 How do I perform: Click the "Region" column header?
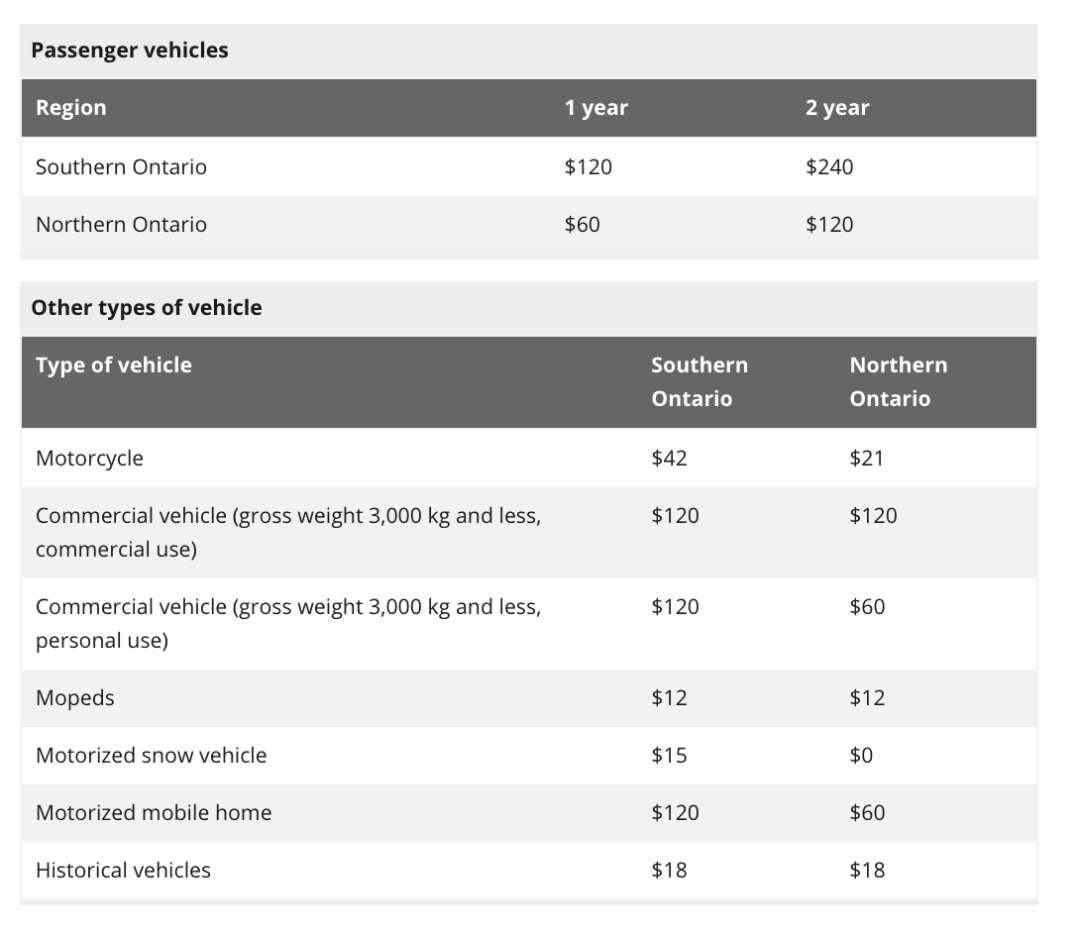70,108
